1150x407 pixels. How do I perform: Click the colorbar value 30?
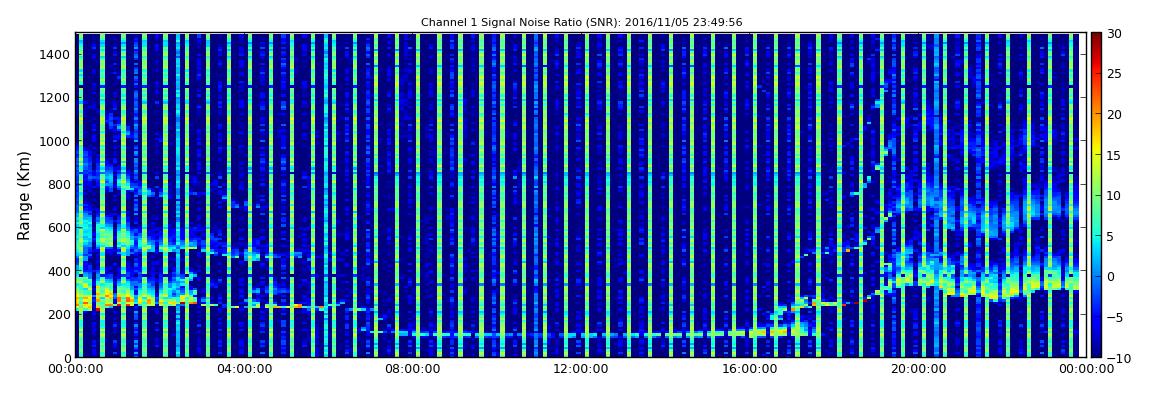1114,33
